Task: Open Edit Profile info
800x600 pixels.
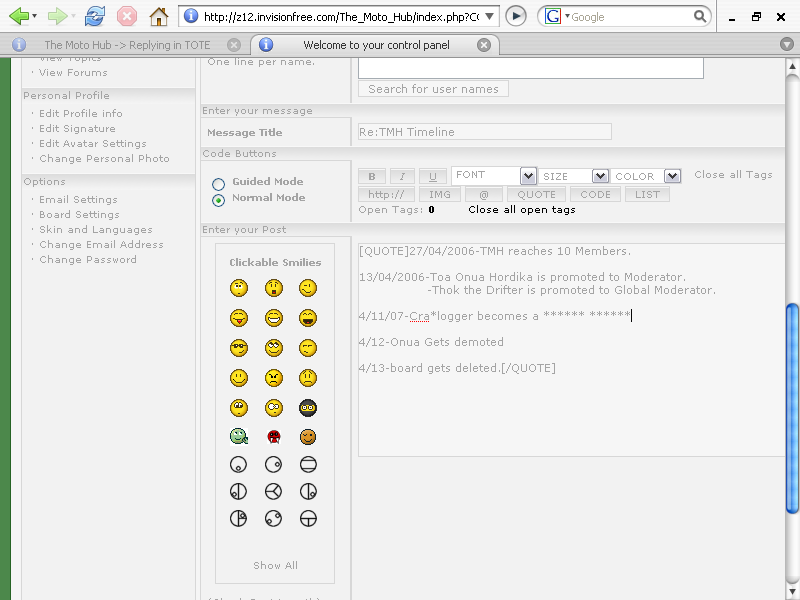Action: tap(81, 113)
